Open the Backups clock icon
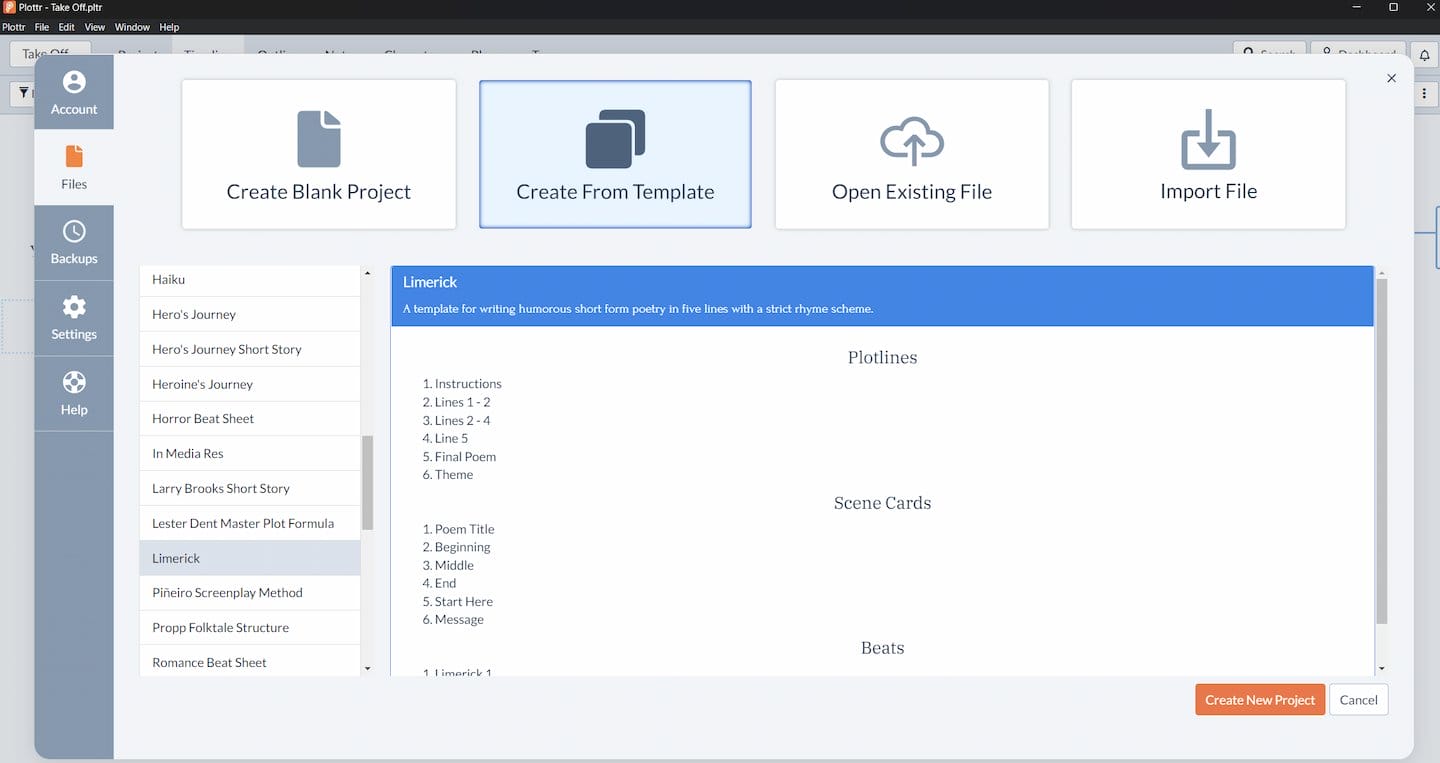Image resolution: width=1440 pixels, height=763 pixels. tap(74, 232)
